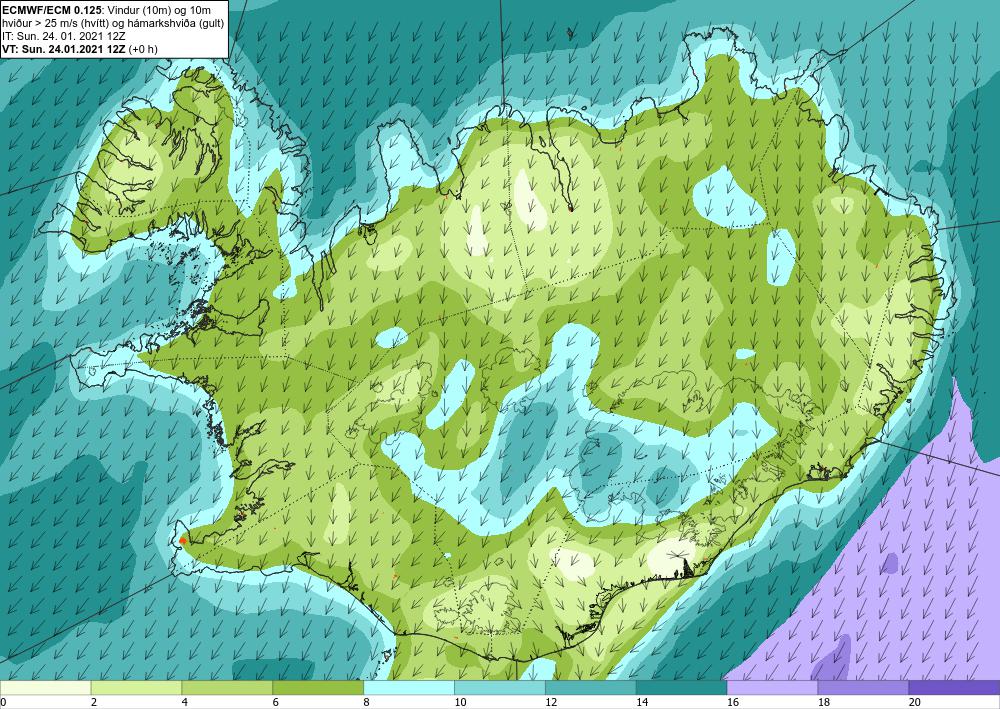Click the 18–20 m/s purple legend swatch
1000x709 pixels.
tap(863, 688)
